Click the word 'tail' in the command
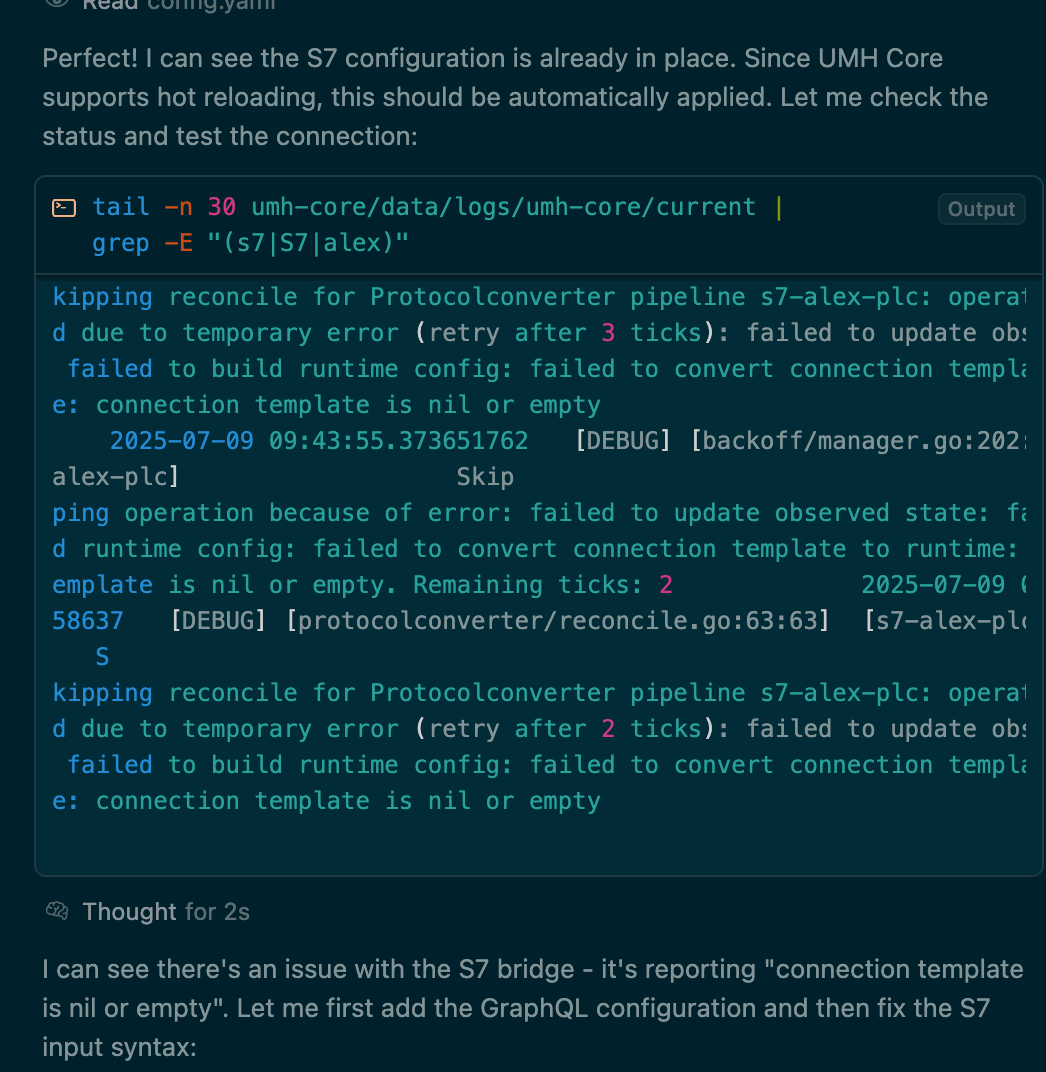 [x=121, y=207]
